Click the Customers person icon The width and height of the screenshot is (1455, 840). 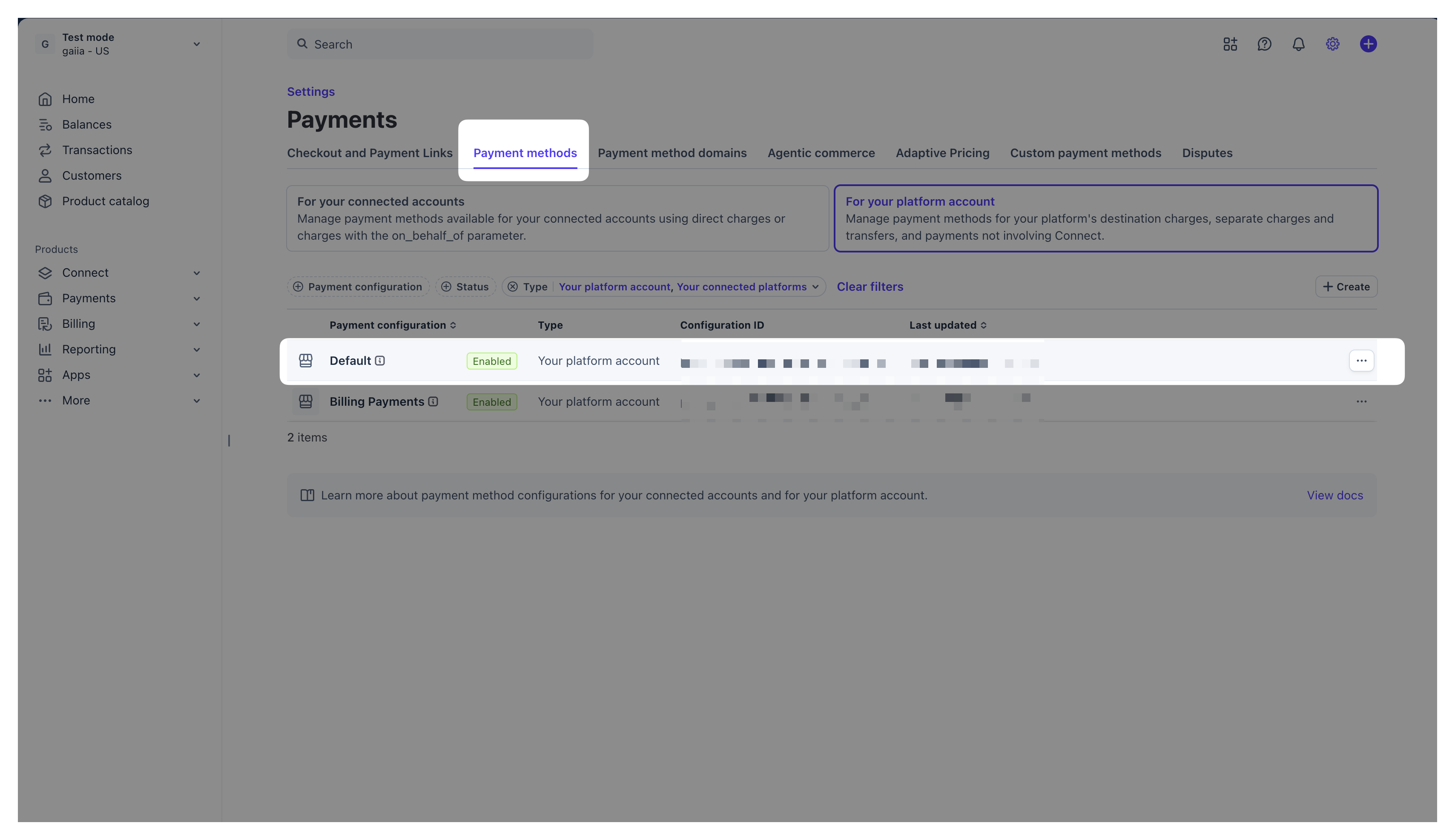click(x=45, y=175)
